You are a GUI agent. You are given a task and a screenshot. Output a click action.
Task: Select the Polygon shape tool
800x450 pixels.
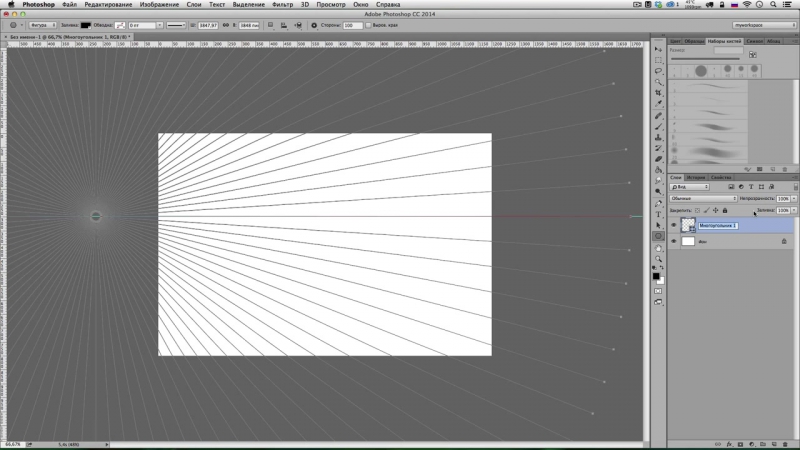coord(658,236)
